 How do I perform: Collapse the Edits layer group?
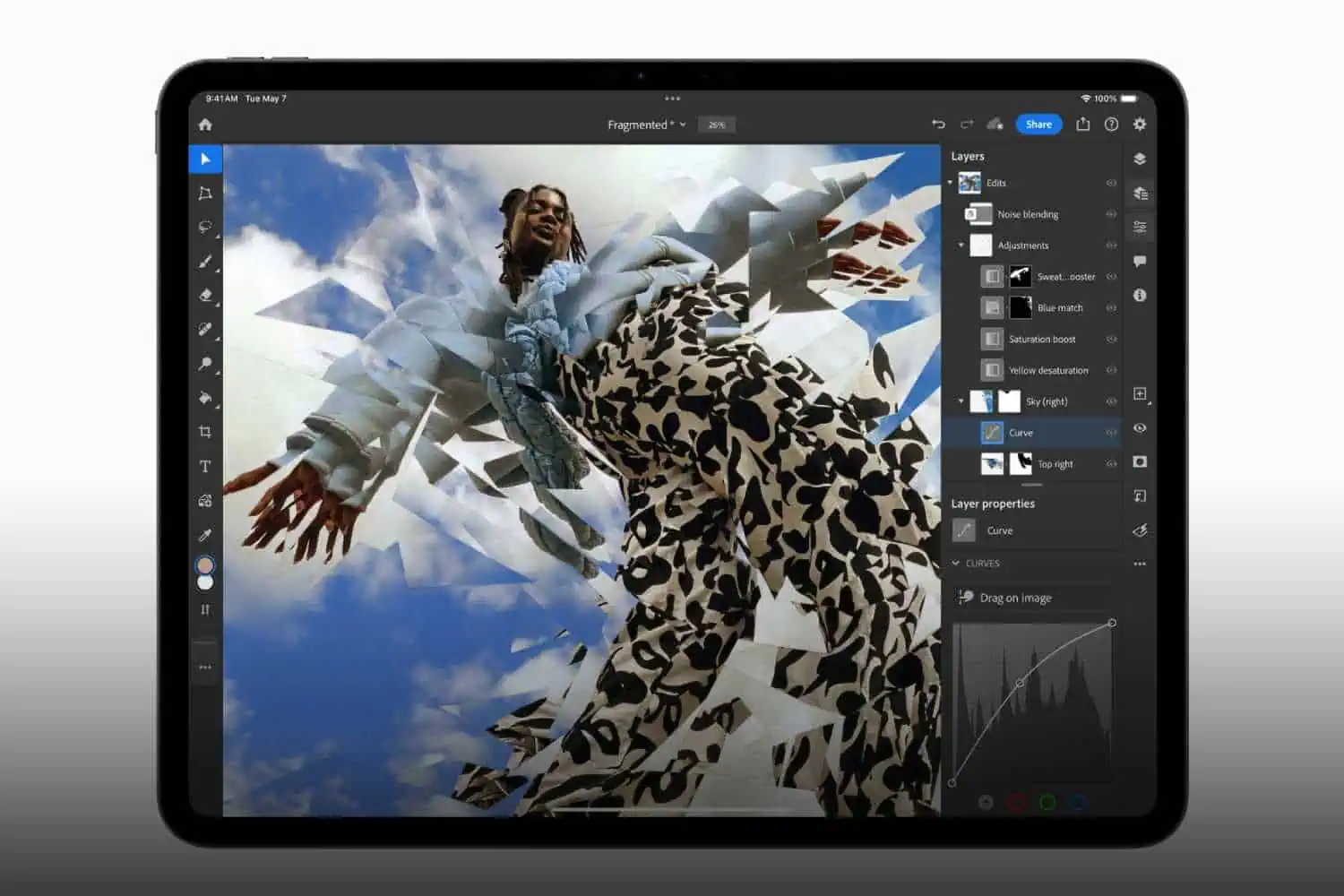951,183
